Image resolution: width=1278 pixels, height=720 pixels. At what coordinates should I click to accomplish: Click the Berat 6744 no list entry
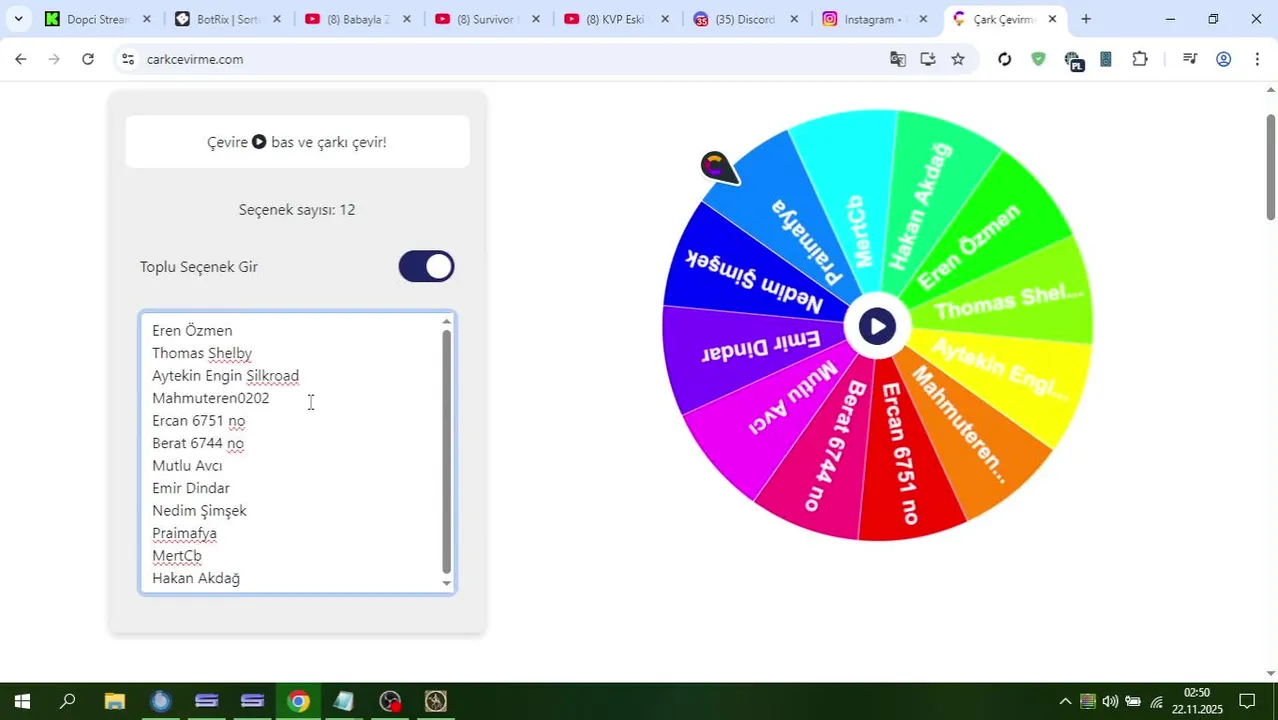coord(198,443)
